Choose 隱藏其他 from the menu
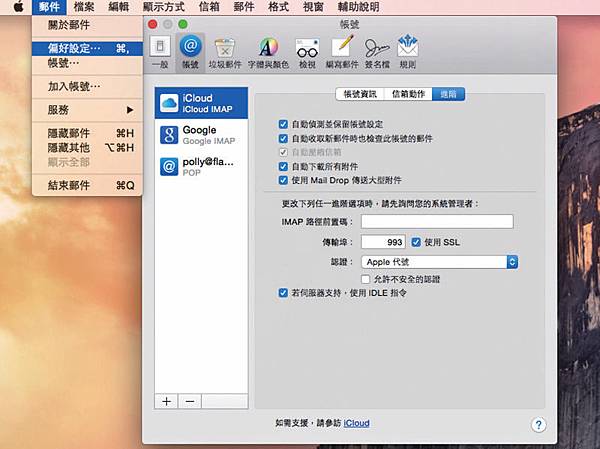 click(87, 148)
